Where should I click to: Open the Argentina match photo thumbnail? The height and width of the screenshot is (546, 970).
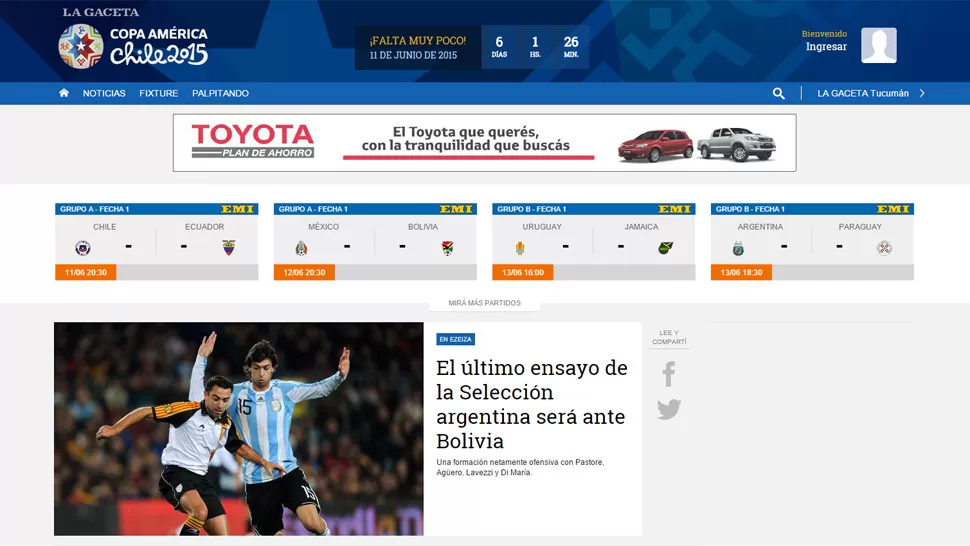tap(238, 428)
